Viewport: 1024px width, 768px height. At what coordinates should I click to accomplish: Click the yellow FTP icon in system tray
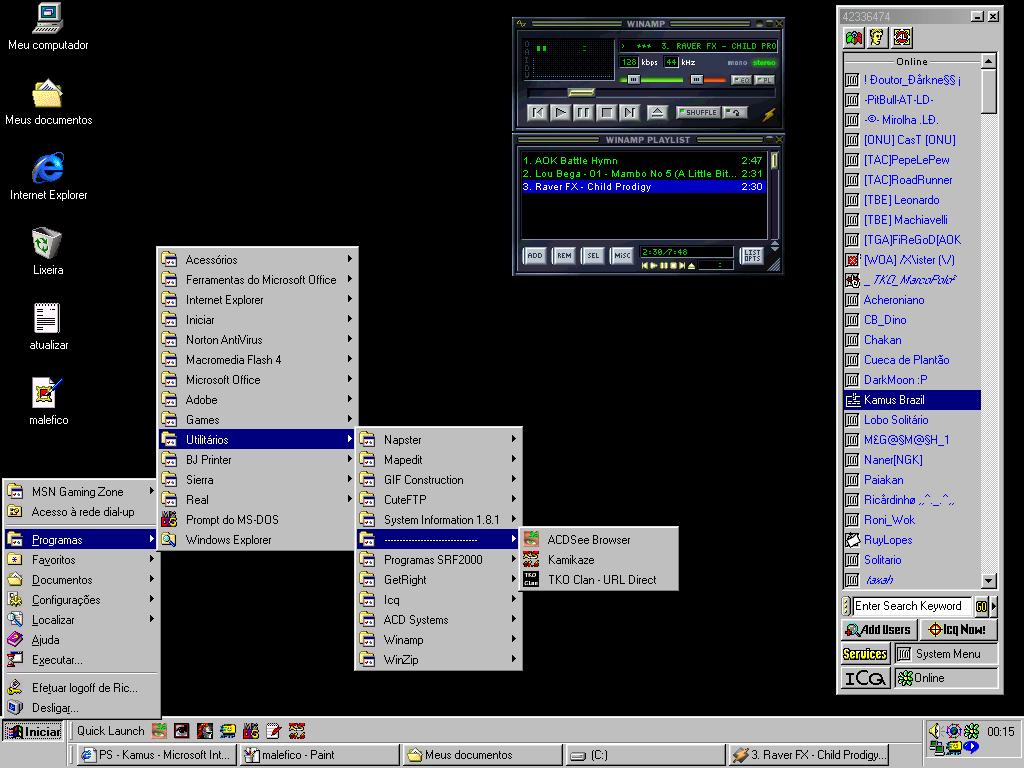[x=953, y=747]
